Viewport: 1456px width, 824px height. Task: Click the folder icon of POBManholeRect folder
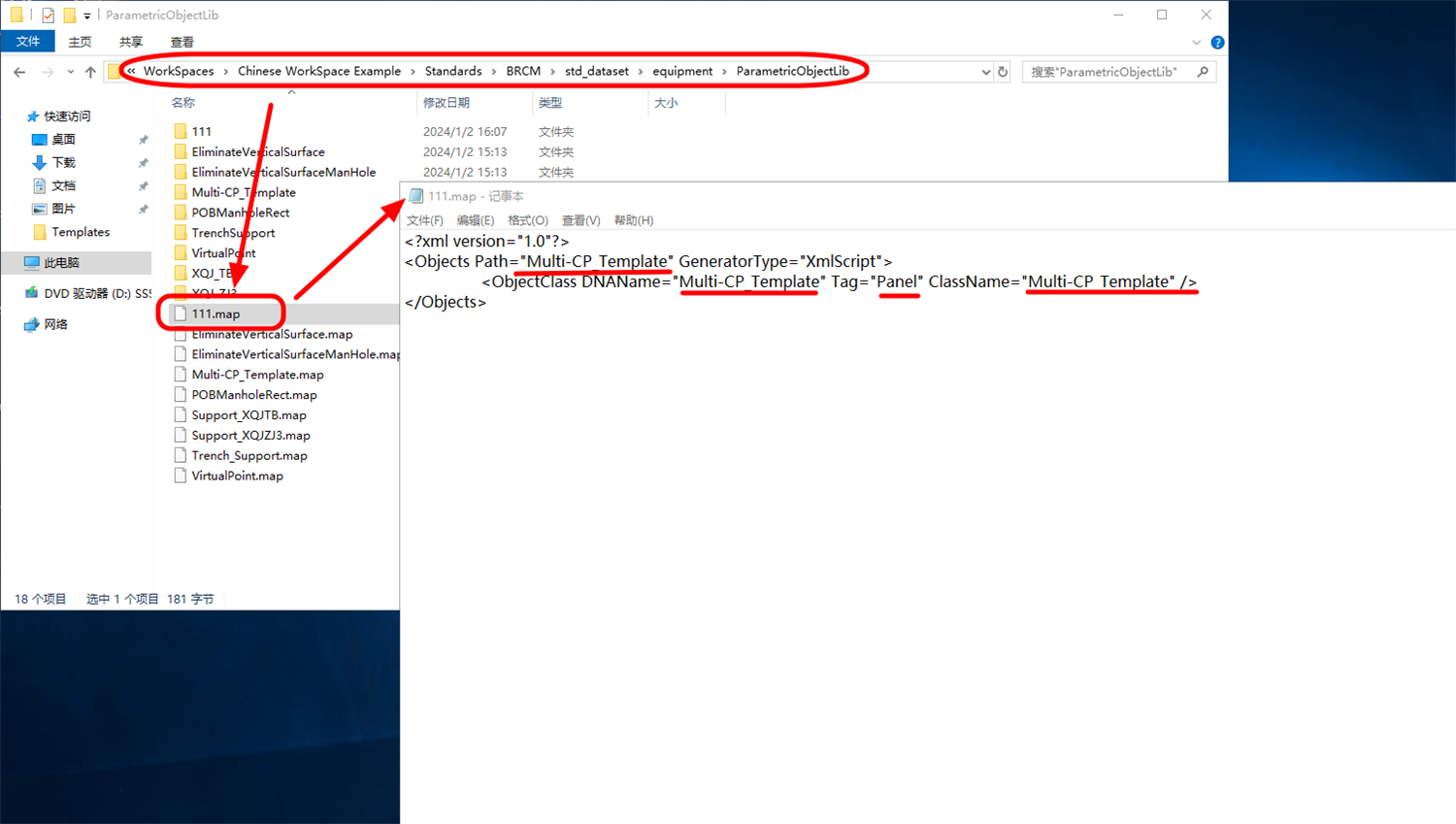click(x=181, y=213)
